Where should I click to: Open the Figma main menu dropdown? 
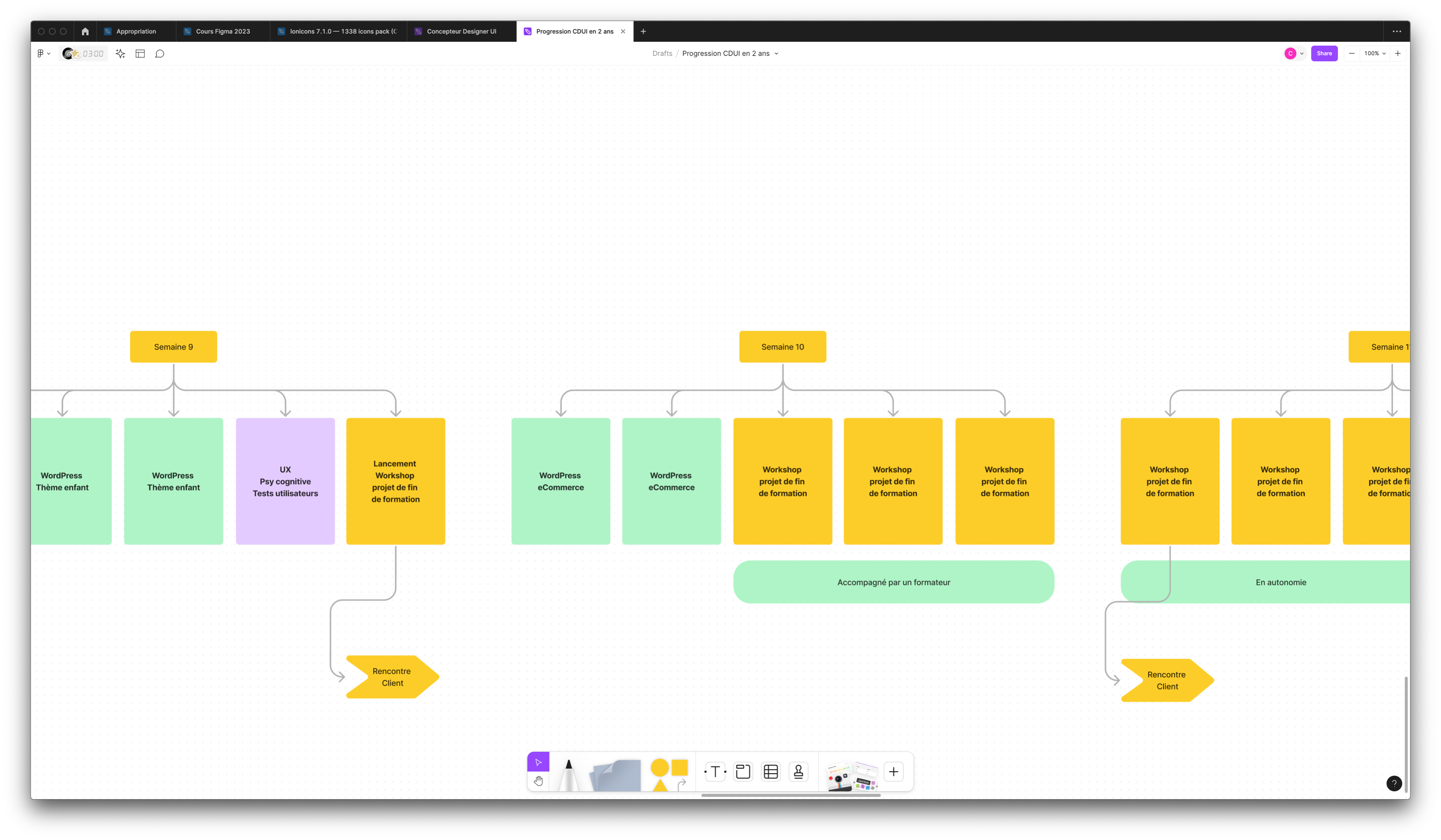(x=44, y=54)
